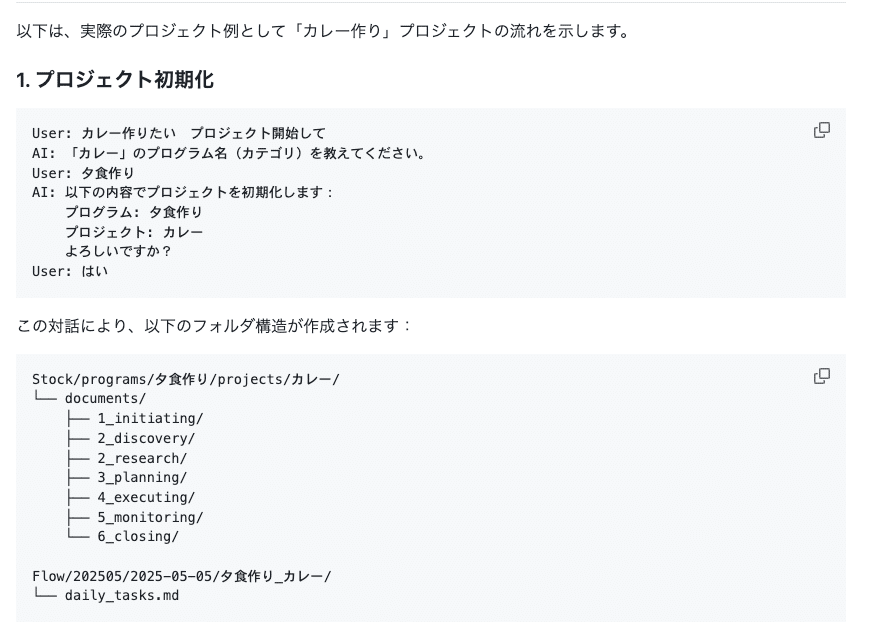Click the 2_discovery/ tree entry
872x641 pixels.
148,438
